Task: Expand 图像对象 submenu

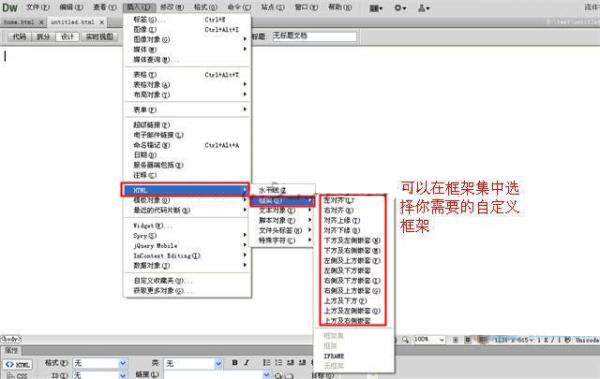Action: (187, 39)
